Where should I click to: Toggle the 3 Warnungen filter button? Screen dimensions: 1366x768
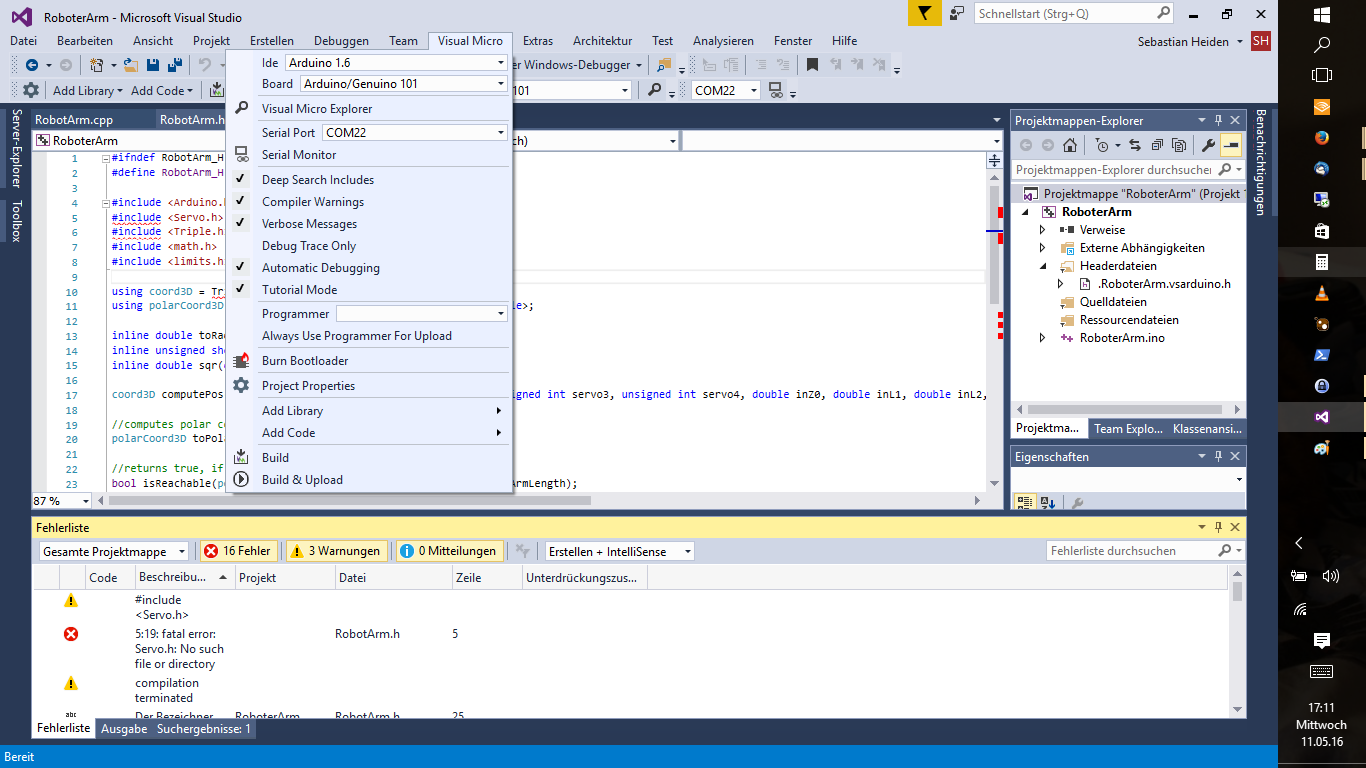(336, 551)
